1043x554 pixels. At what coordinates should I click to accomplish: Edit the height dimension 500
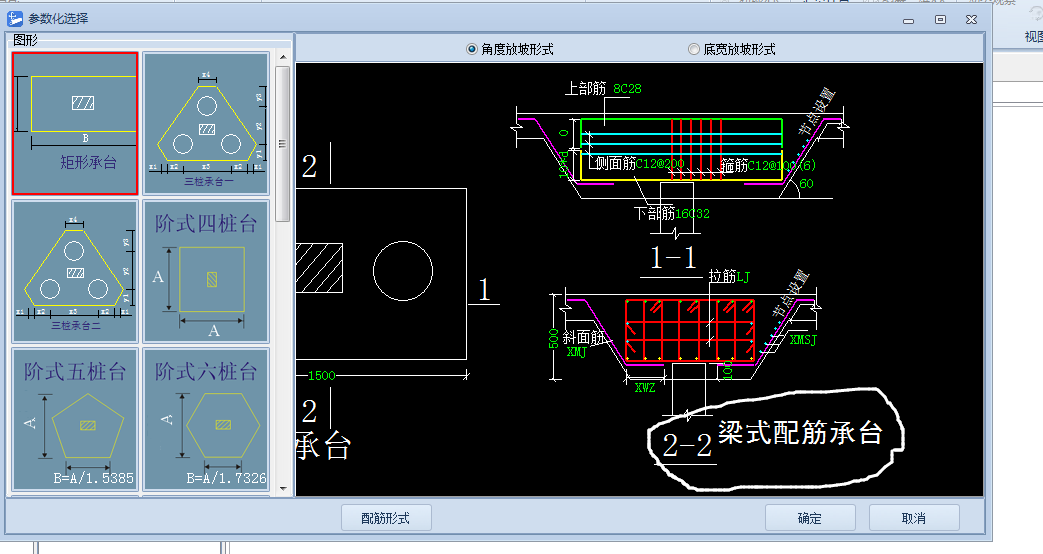pyautogui.click(x=554, y=338)
